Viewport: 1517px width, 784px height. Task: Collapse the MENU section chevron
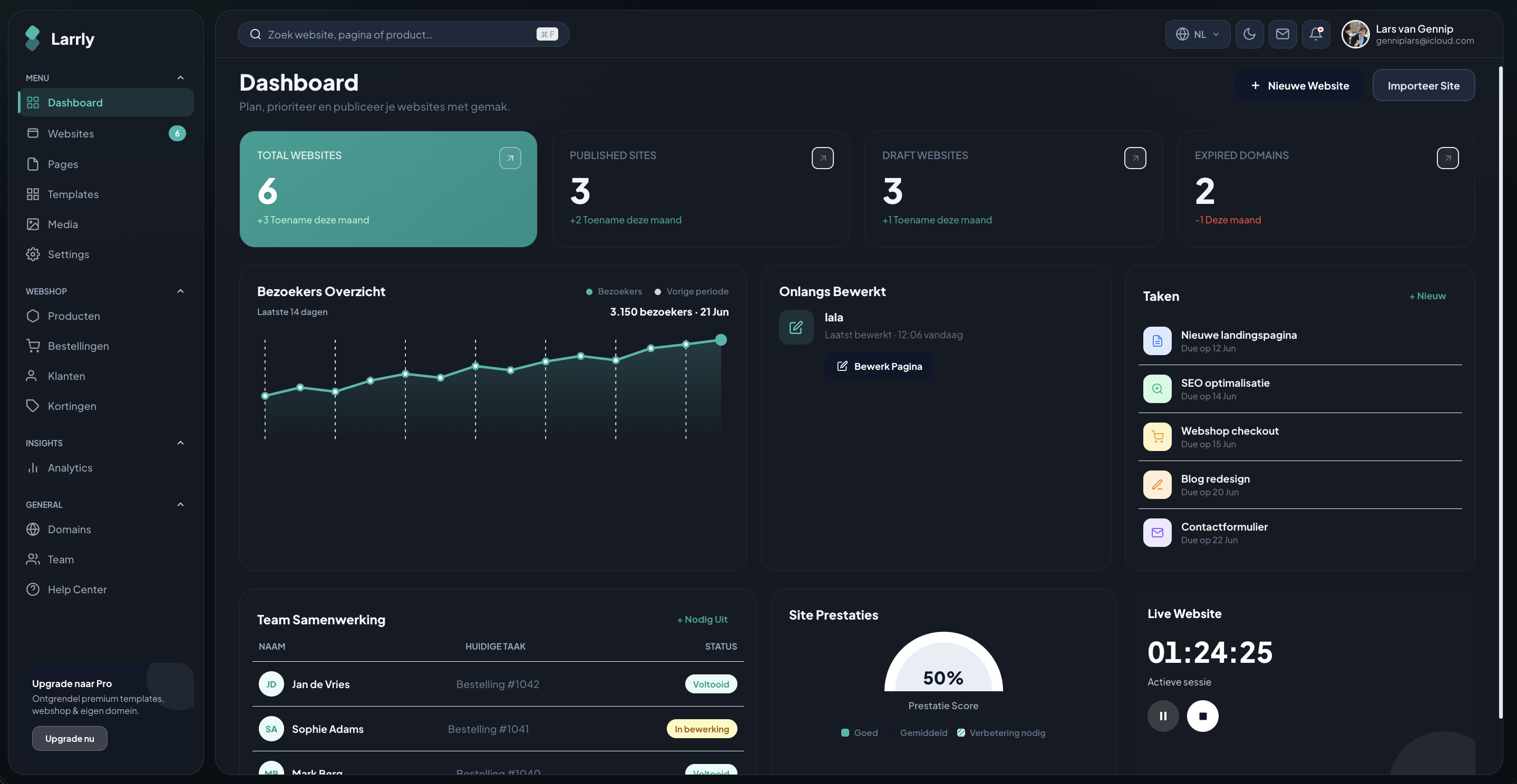click(180, 77)
